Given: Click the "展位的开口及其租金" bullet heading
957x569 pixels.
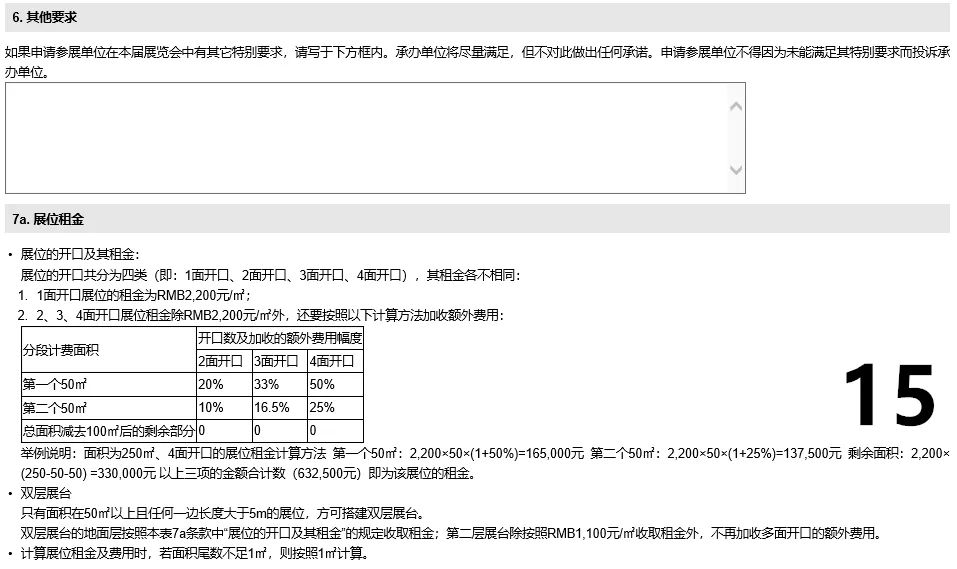Looking at the screenshot, I should pyautogui.click(x=80, y=256).
